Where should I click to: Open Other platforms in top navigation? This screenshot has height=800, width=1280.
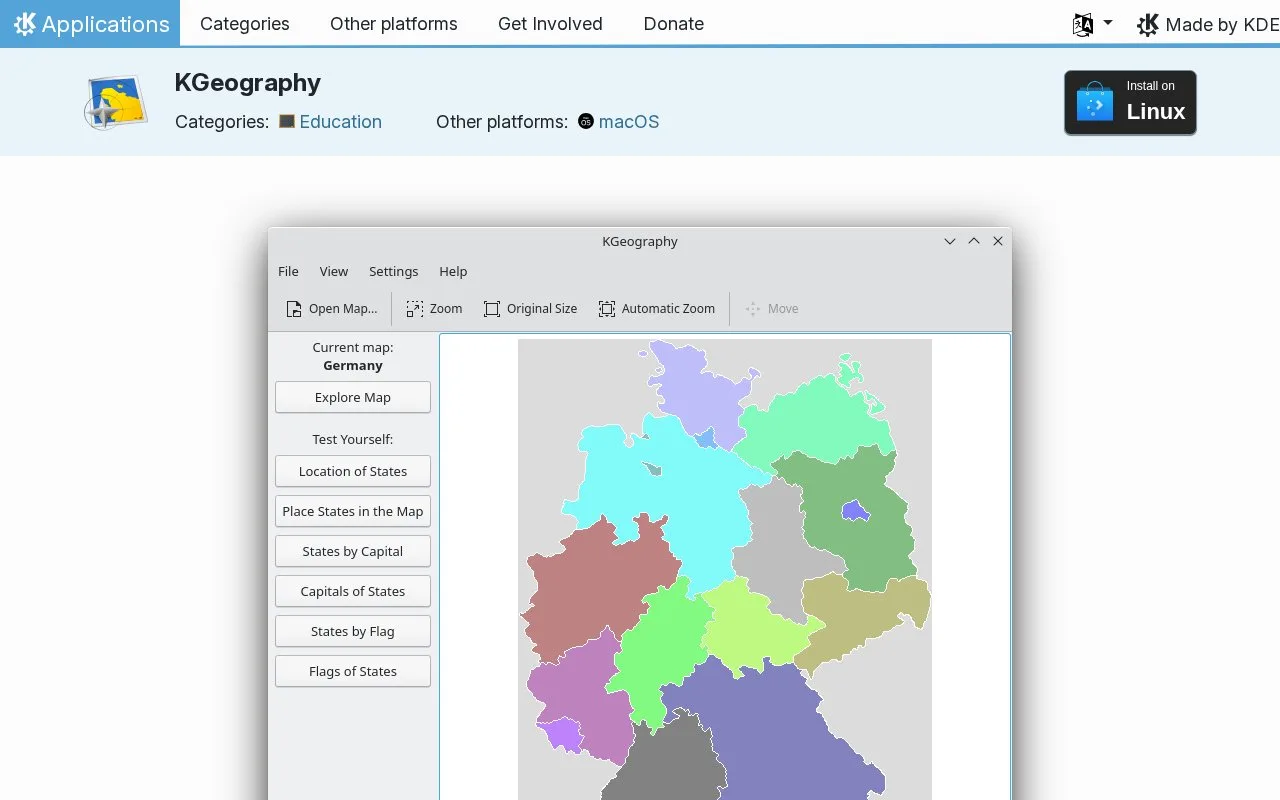(x=394, y=23)
